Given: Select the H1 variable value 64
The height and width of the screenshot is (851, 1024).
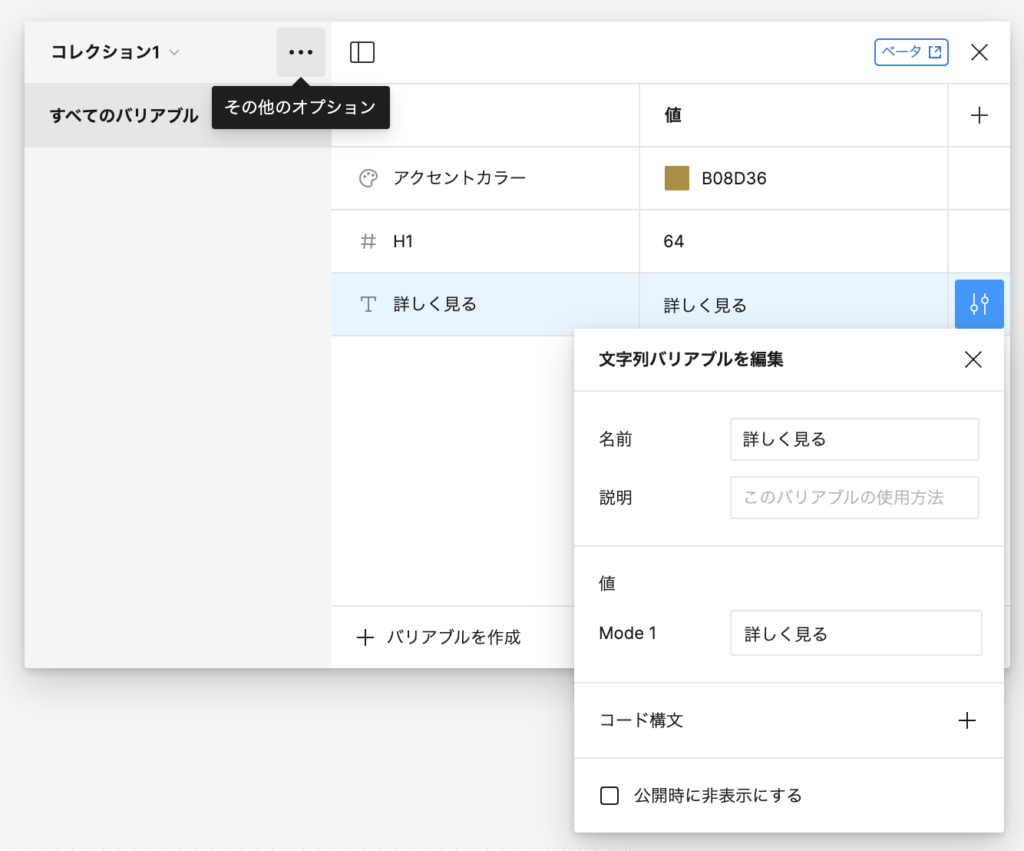Looking at the screenshot, I should tap(674, 241).
